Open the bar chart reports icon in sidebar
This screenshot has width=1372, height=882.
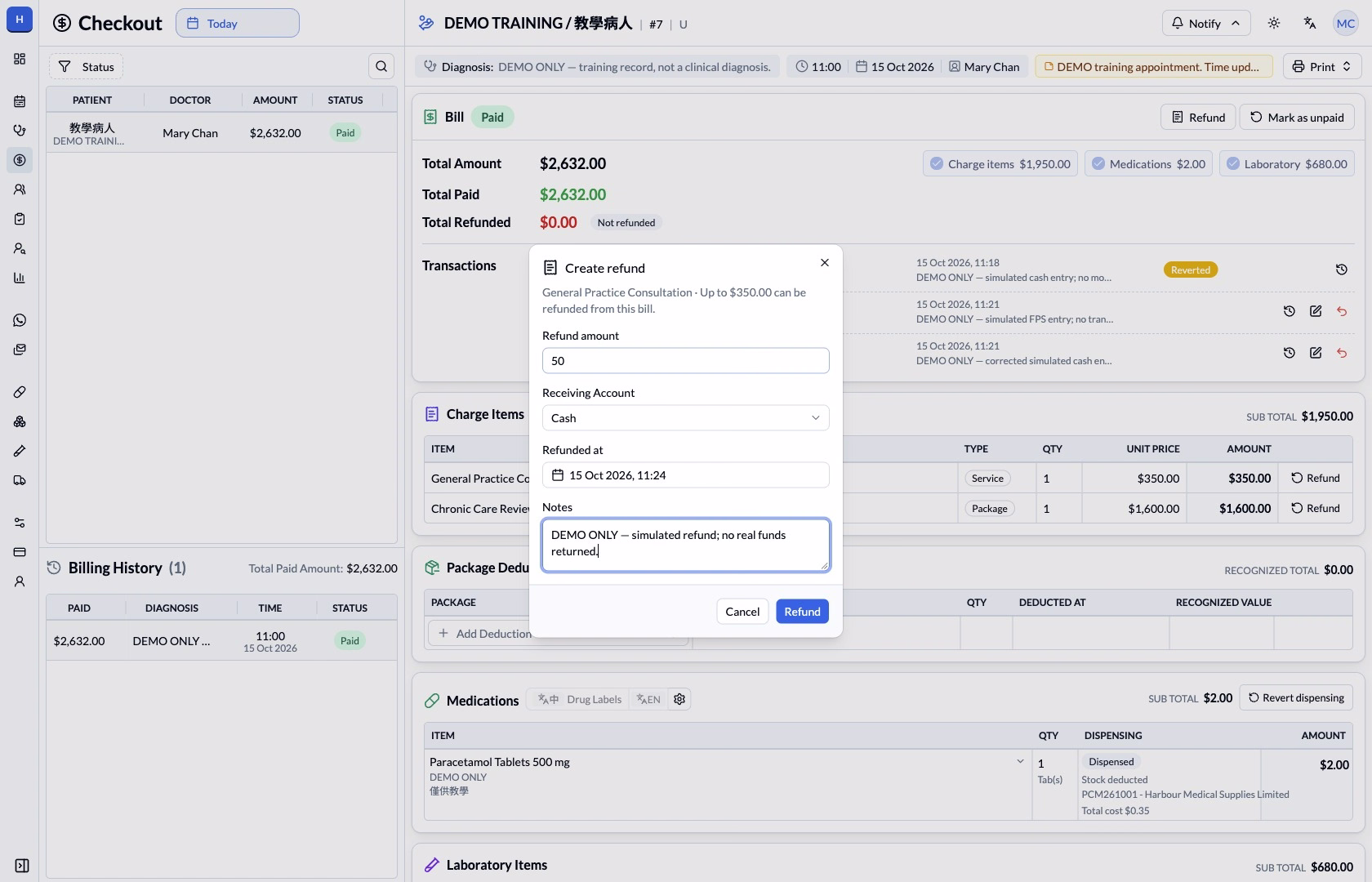point(20,278)
